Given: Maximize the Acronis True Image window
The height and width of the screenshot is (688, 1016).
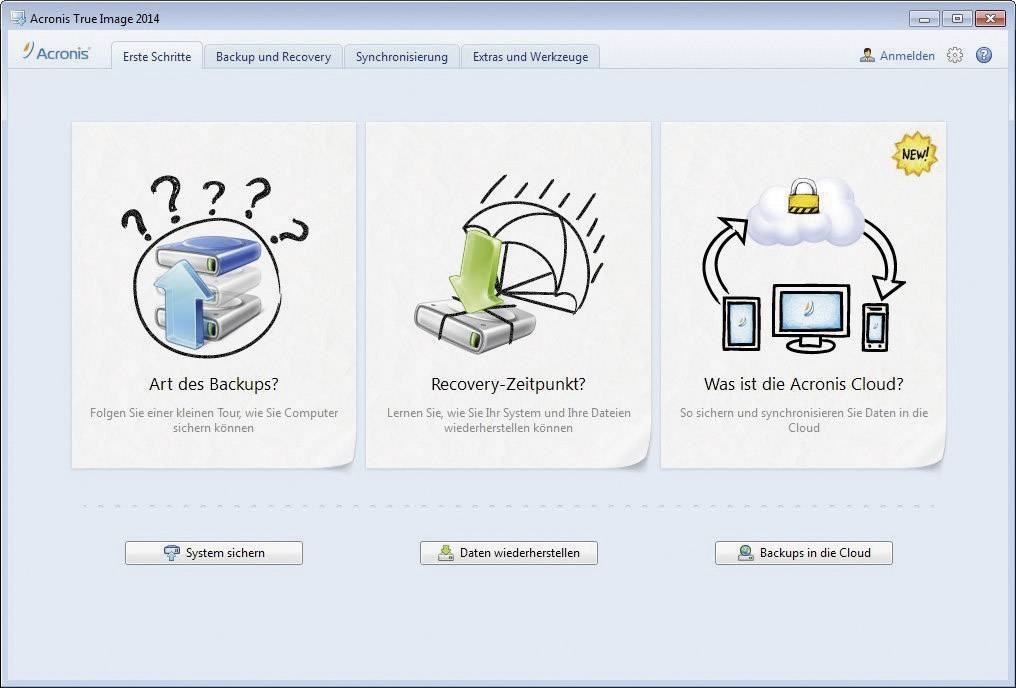Looking at the screenshot, I should [957, 19].
